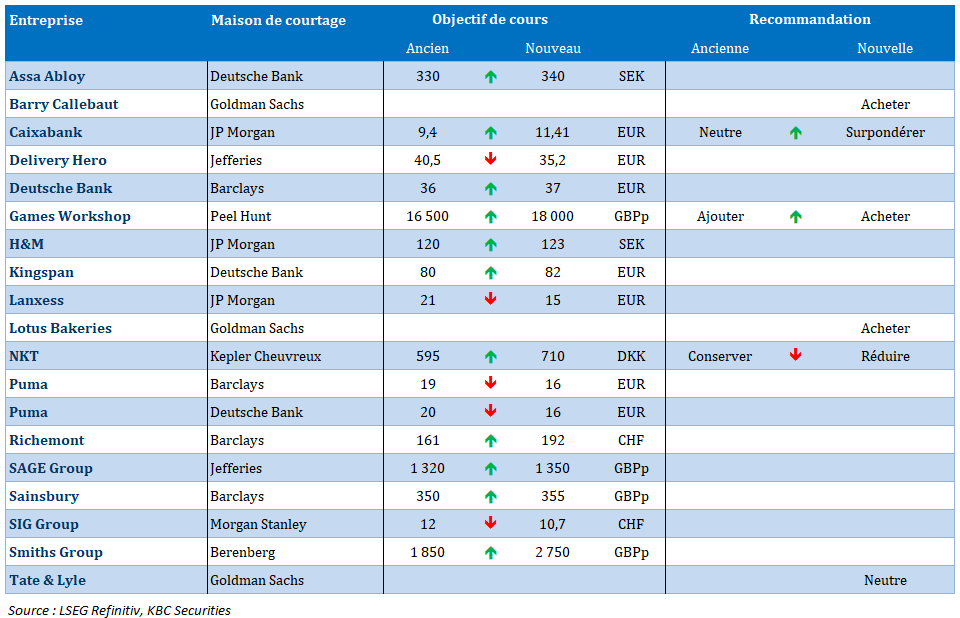Click the Entreprise column header
The width and height of the screenshot is (960, 618).
46,20
